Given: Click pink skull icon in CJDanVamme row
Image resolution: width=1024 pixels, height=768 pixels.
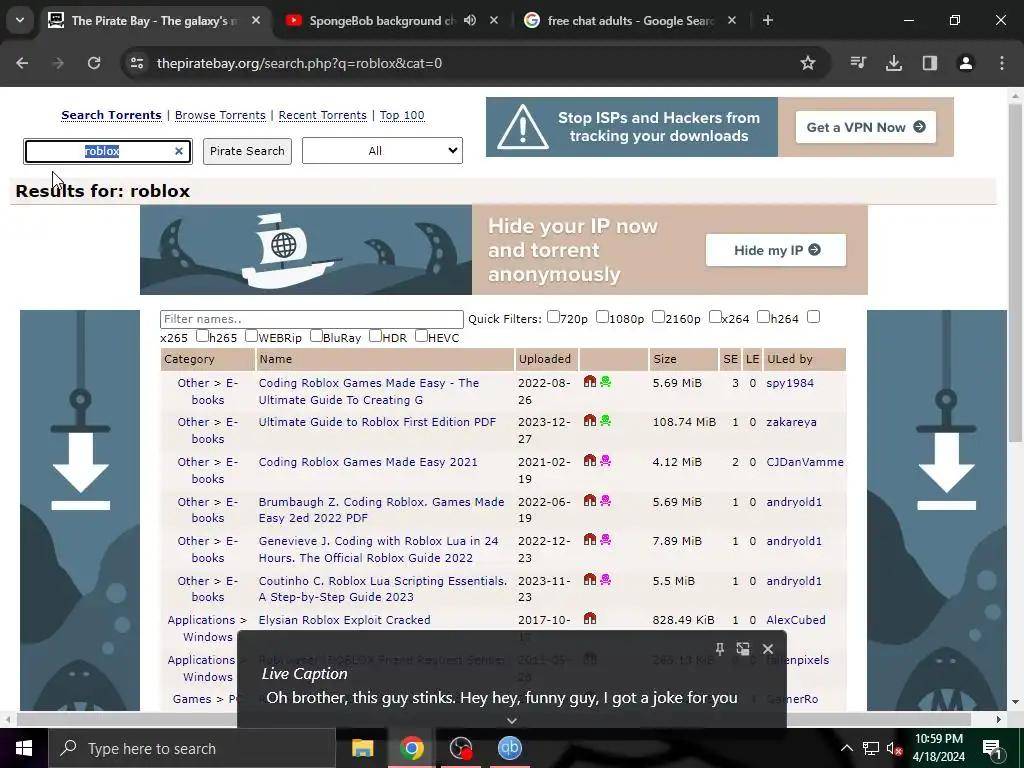Looking at the screenshot, I should 605,460.
